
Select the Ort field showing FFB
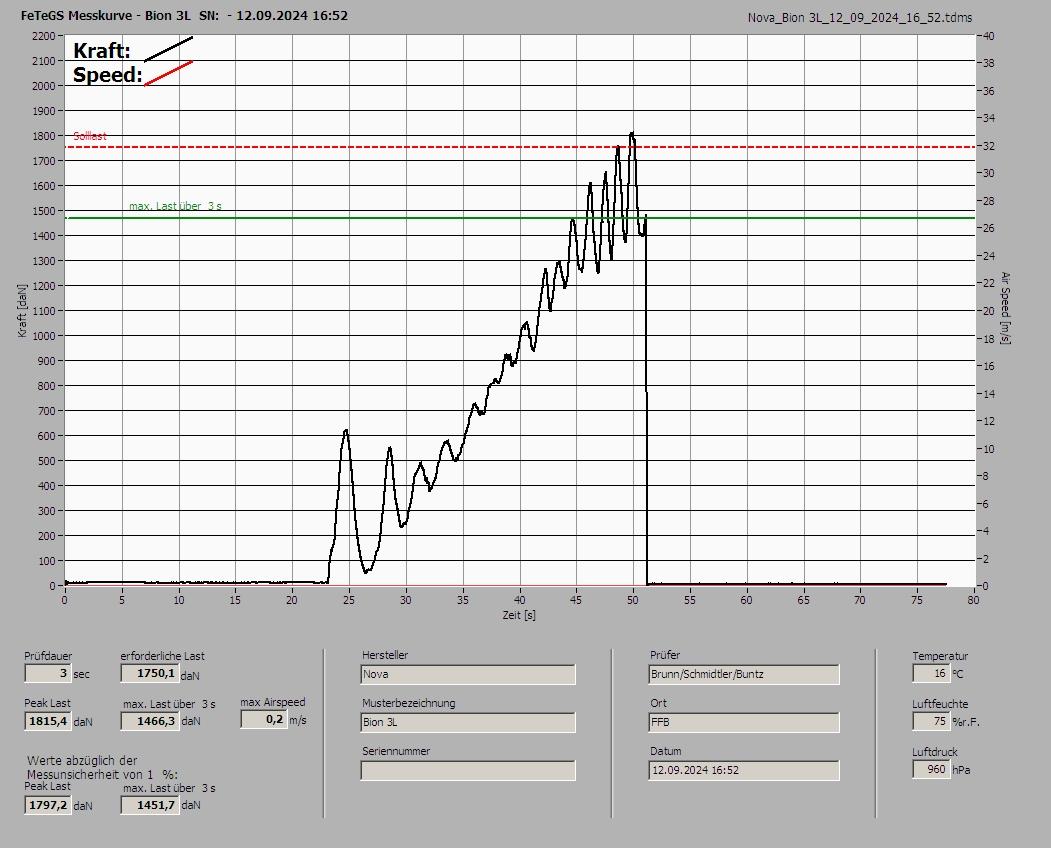tap(744, 723)
